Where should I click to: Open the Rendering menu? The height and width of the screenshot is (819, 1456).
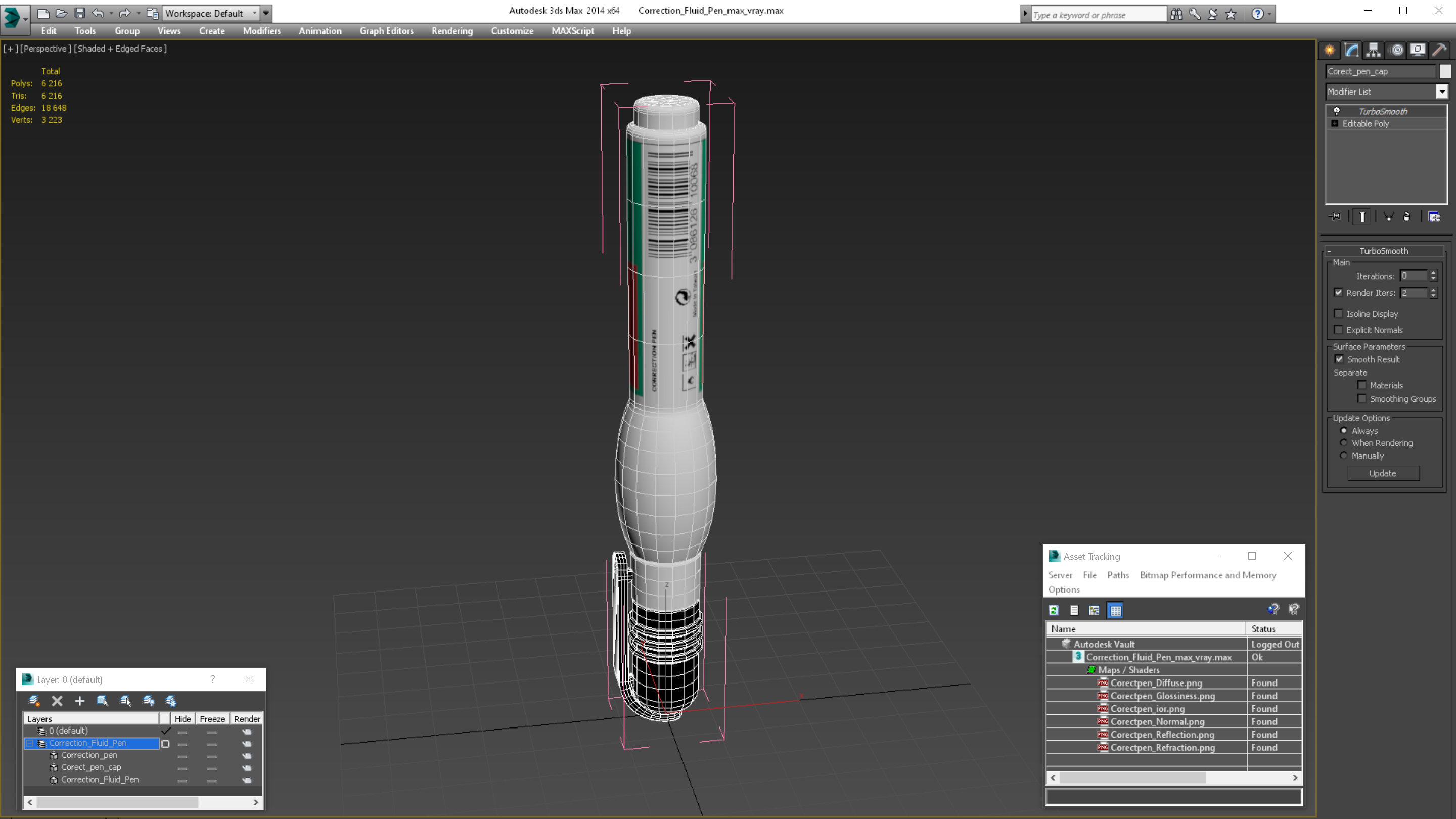[452, 31]
